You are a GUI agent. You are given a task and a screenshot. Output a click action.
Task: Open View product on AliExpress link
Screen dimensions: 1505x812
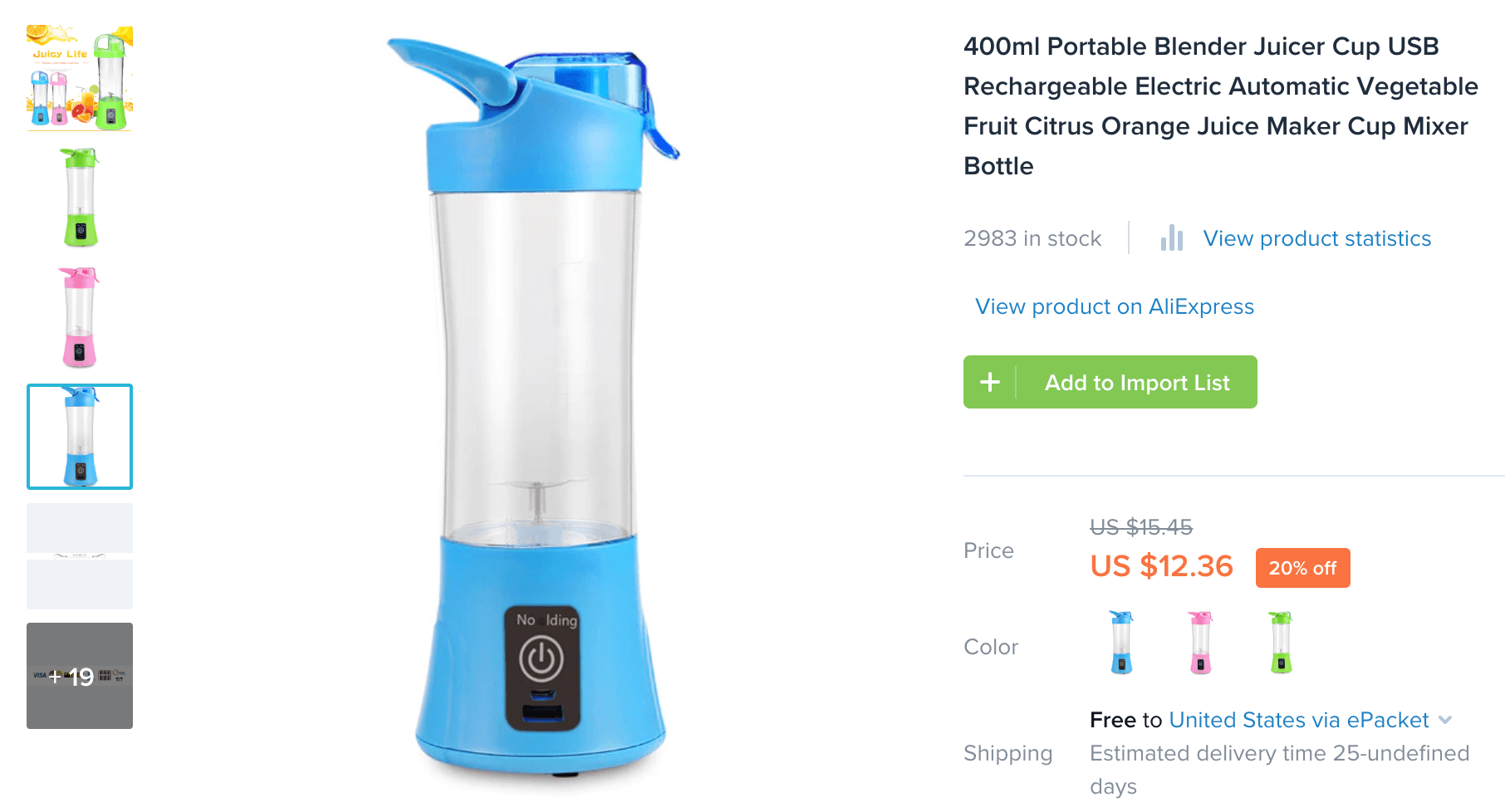tap(1115, 306)
